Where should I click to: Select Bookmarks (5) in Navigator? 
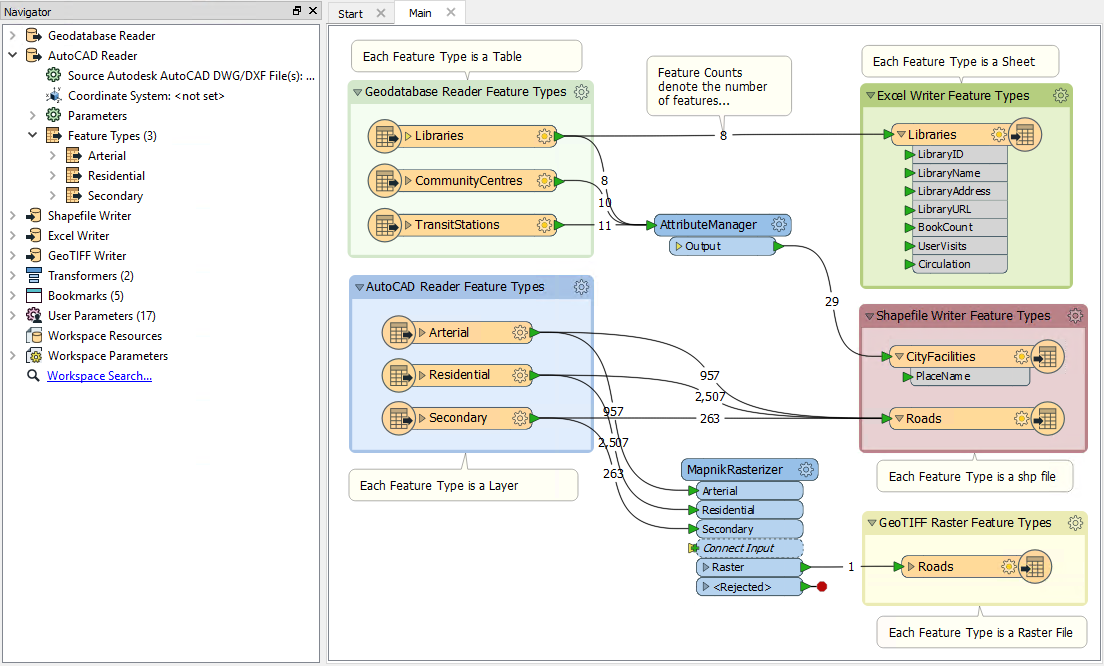click(x=85, y=296)
